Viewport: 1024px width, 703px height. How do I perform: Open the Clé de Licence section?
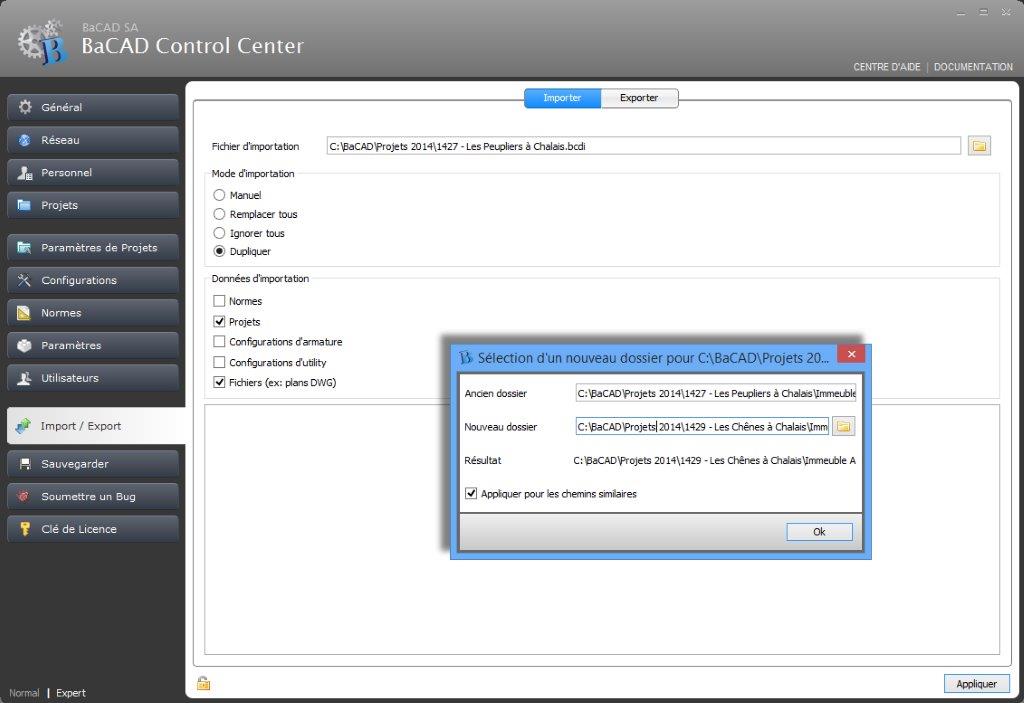click(x=93, y=529)
